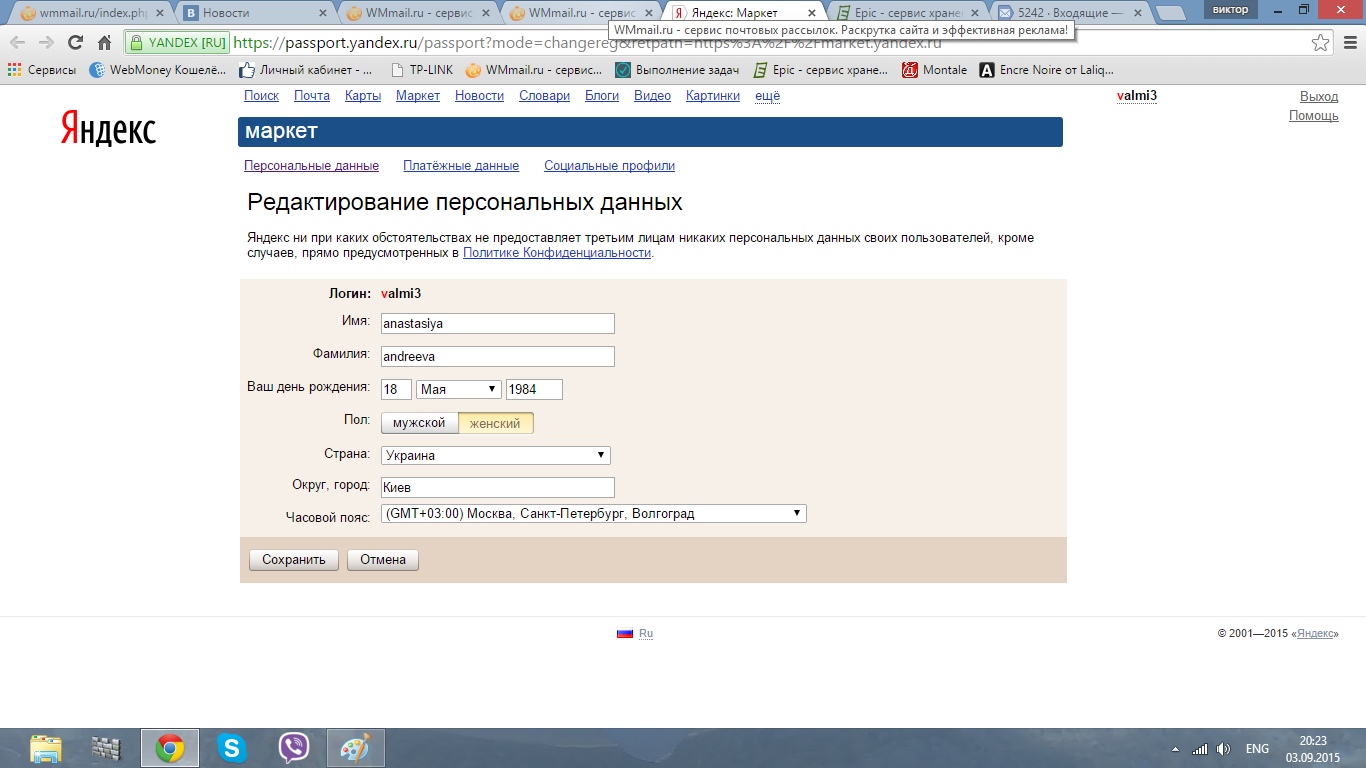
Task: Select the женский gender option
Action: tap(495, 423)
